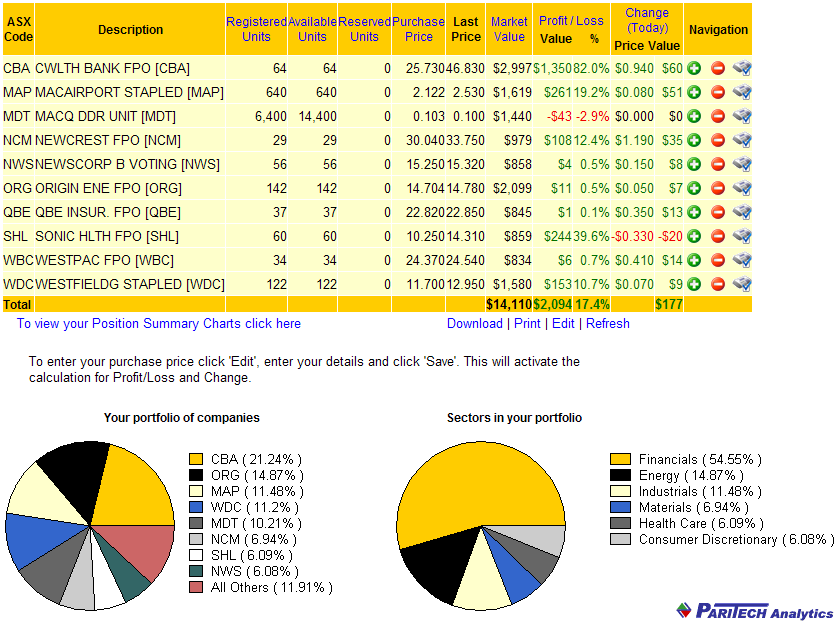Click the Purchase Price column header

[418, 29]
